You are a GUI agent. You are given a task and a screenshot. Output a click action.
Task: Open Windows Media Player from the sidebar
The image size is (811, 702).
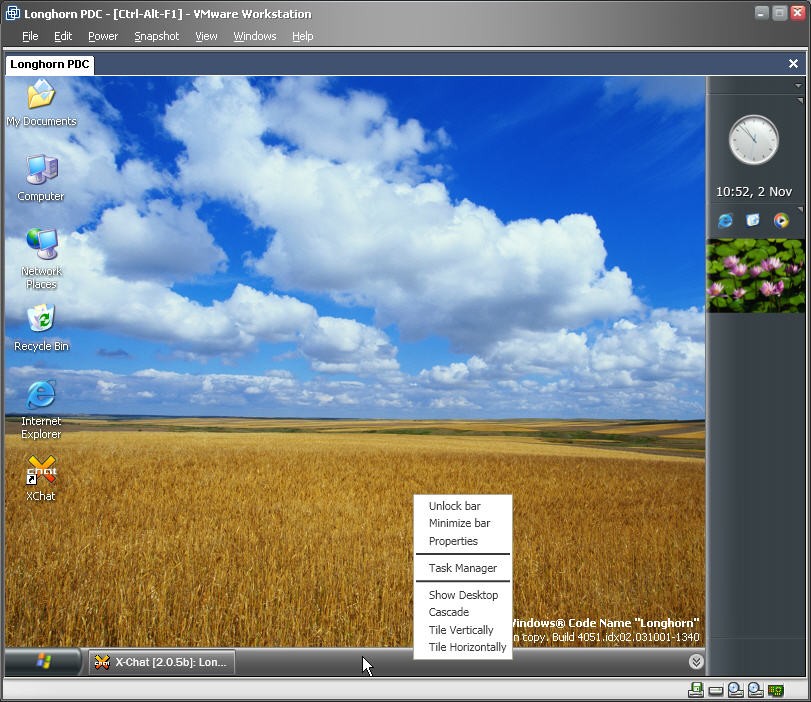click(x=781, y=220)
